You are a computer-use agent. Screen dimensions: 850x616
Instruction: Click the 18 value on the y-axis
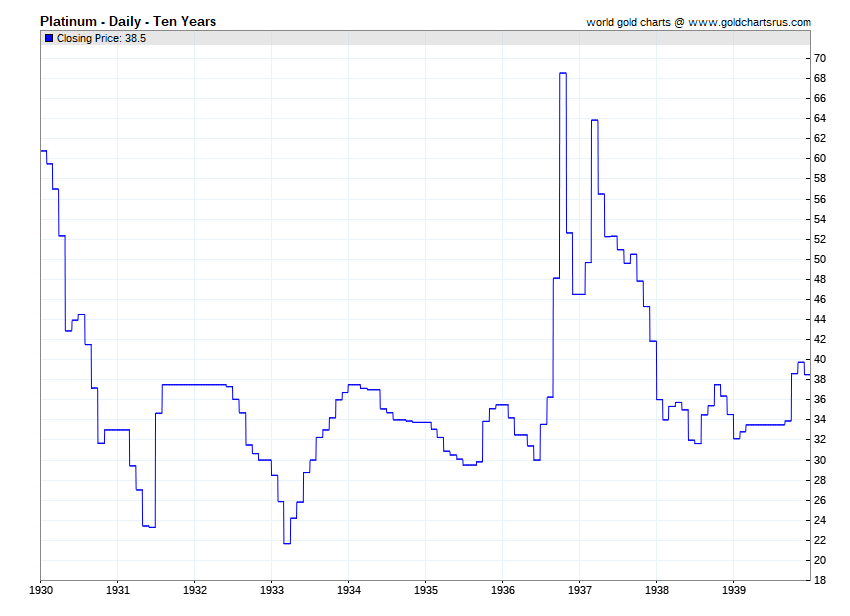(x=819, y=580)
